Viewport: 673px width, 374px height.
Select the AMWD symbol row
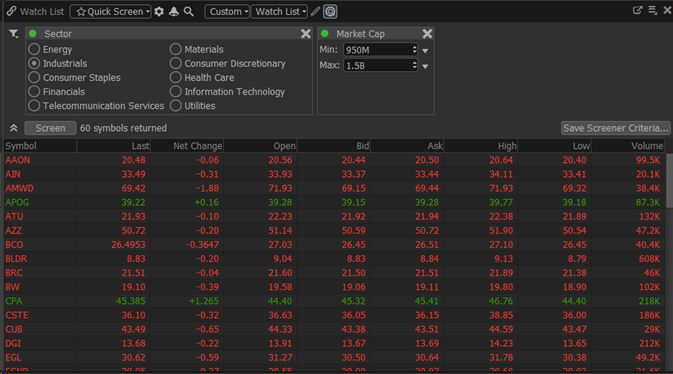click(x=335, y=189)
